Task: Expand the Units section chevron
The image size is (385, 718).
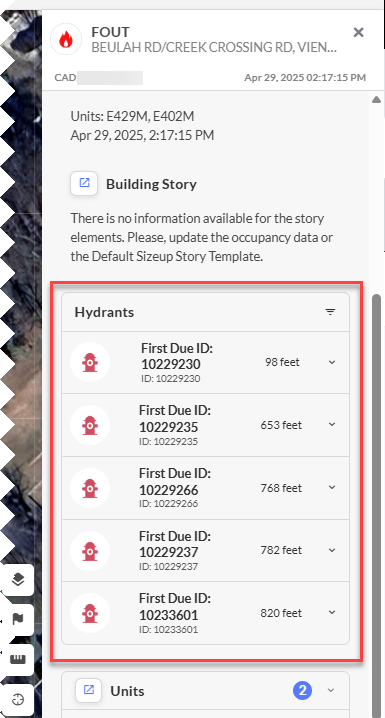Action: click(x=331, y=690)
